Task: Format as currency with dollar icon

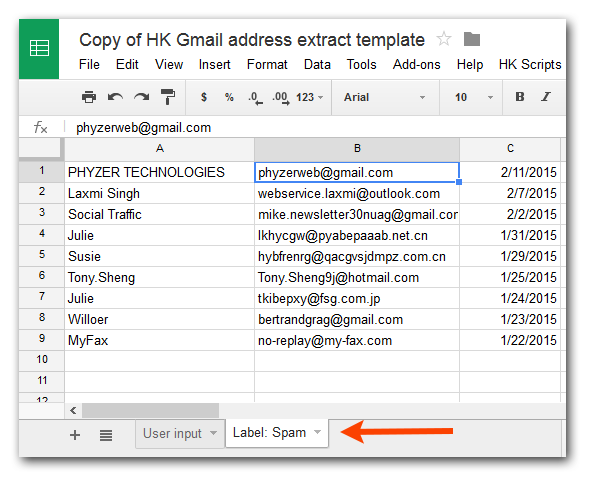Action: tap(204, 97)
